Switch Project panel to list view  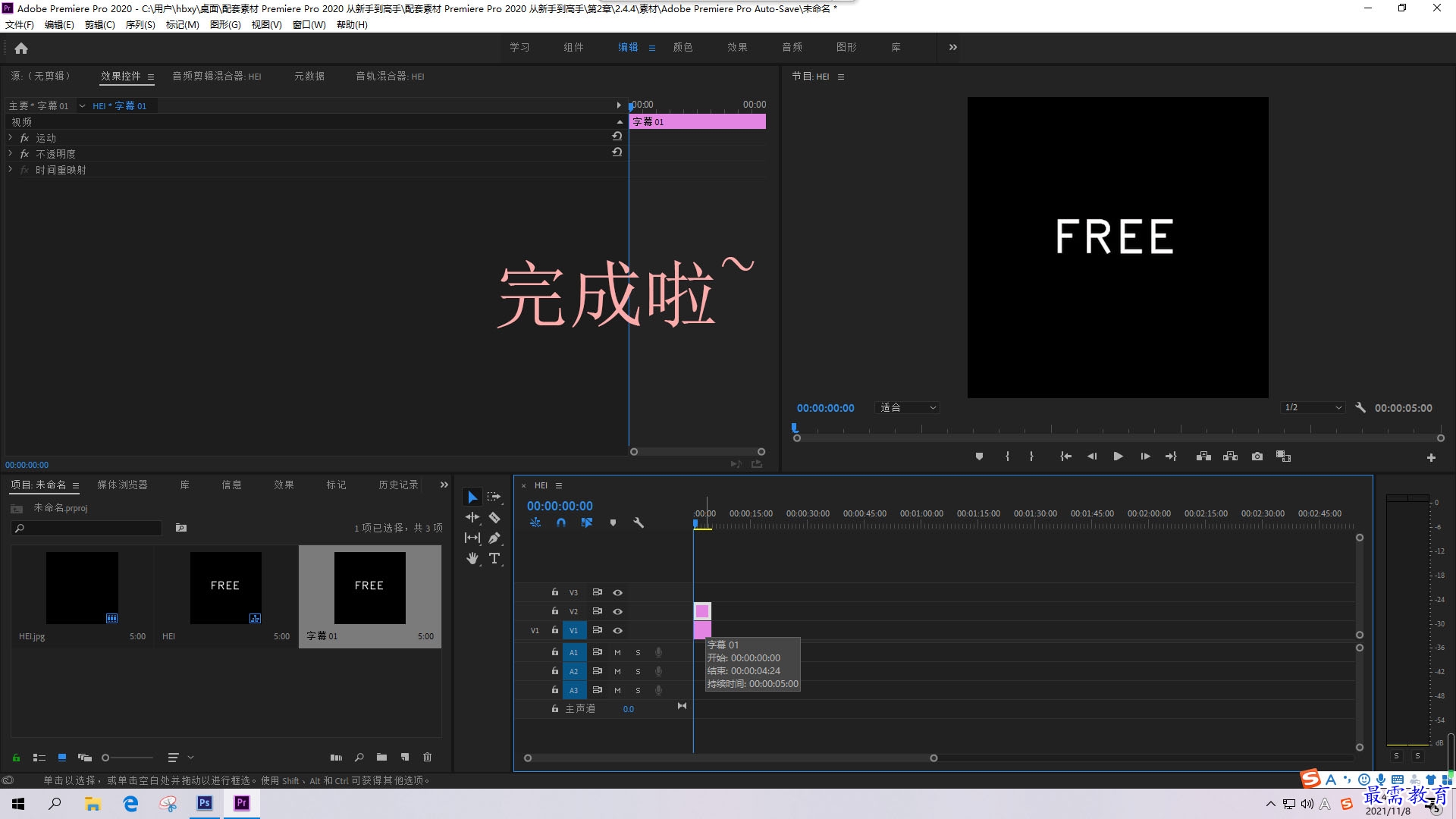(39, 757)
